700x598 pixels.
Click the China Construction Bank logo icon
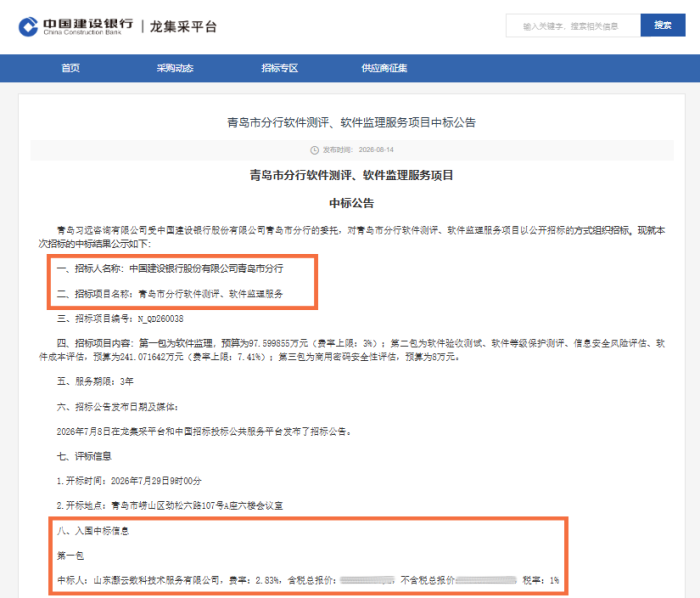(28, 27)
